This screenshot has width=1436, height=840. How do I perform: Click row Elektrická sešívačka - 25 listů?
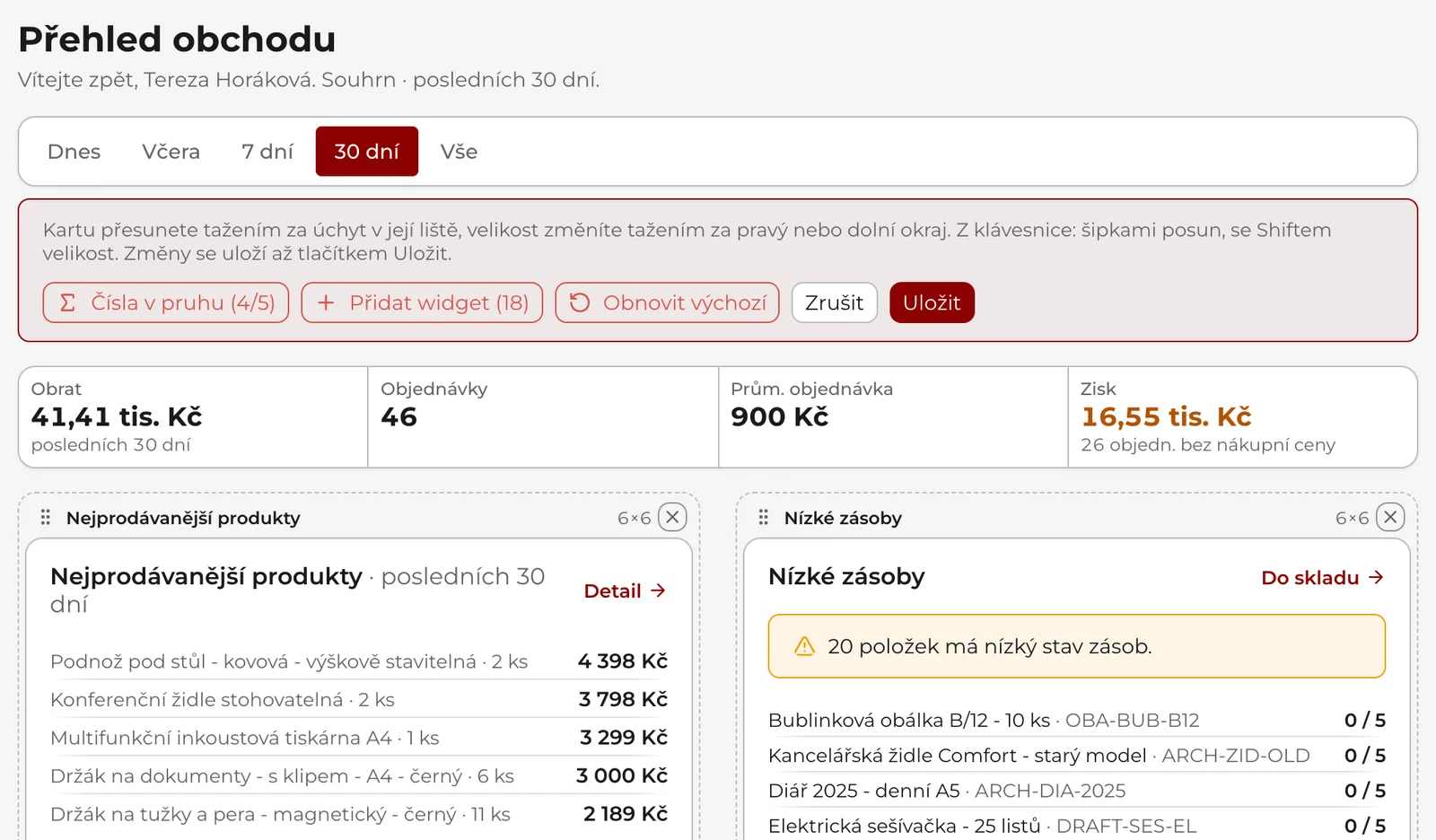point(1077,826)
